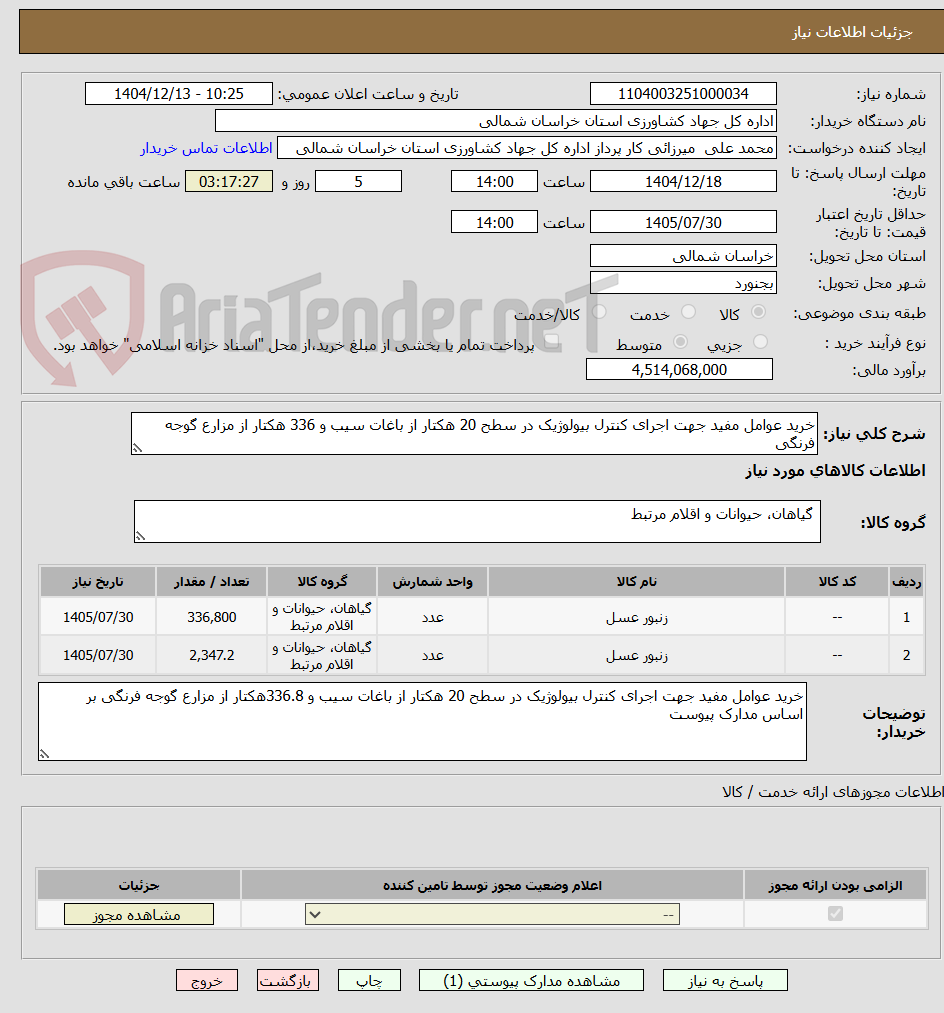The height and width of the screenshot is (1013, 944).
Task: Click the price validity date 1405/07/30 field
Action: pyautogui.click(x=683, y=222)
